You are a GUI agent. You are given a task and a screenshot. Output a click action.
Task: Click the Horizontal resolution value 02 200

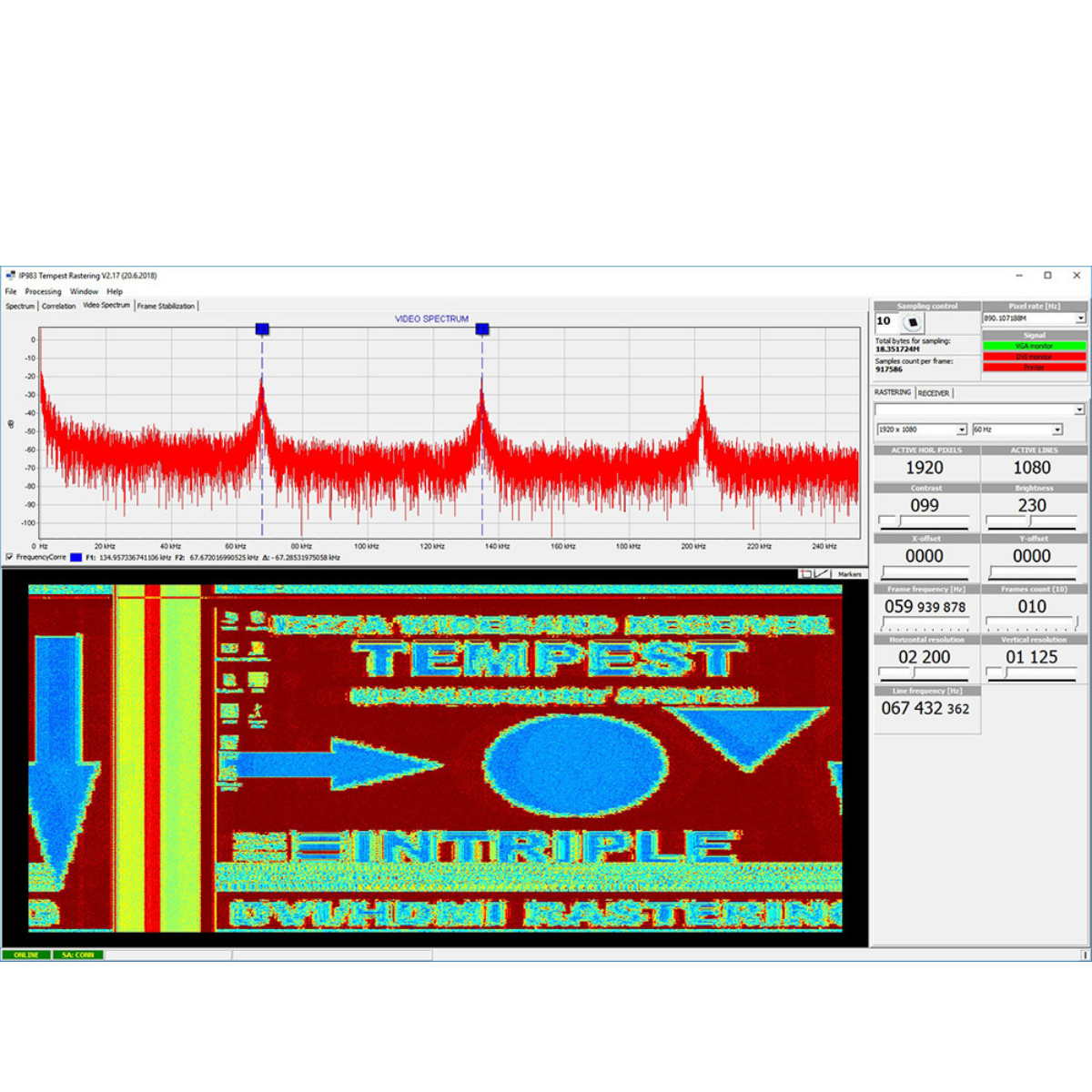925,657
